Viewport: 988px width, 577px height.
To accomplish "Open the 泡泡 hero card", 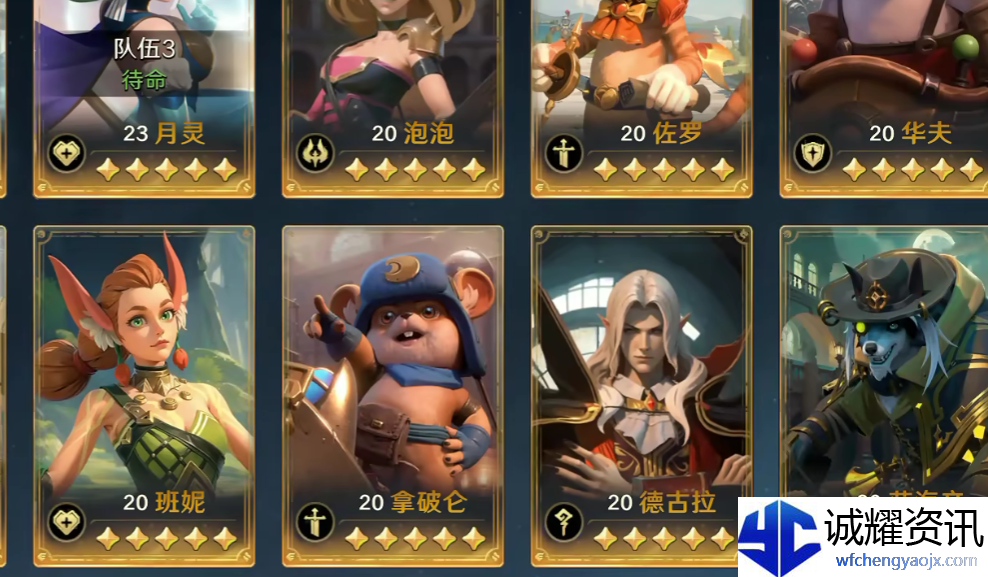I will click(x=393, y=98).
